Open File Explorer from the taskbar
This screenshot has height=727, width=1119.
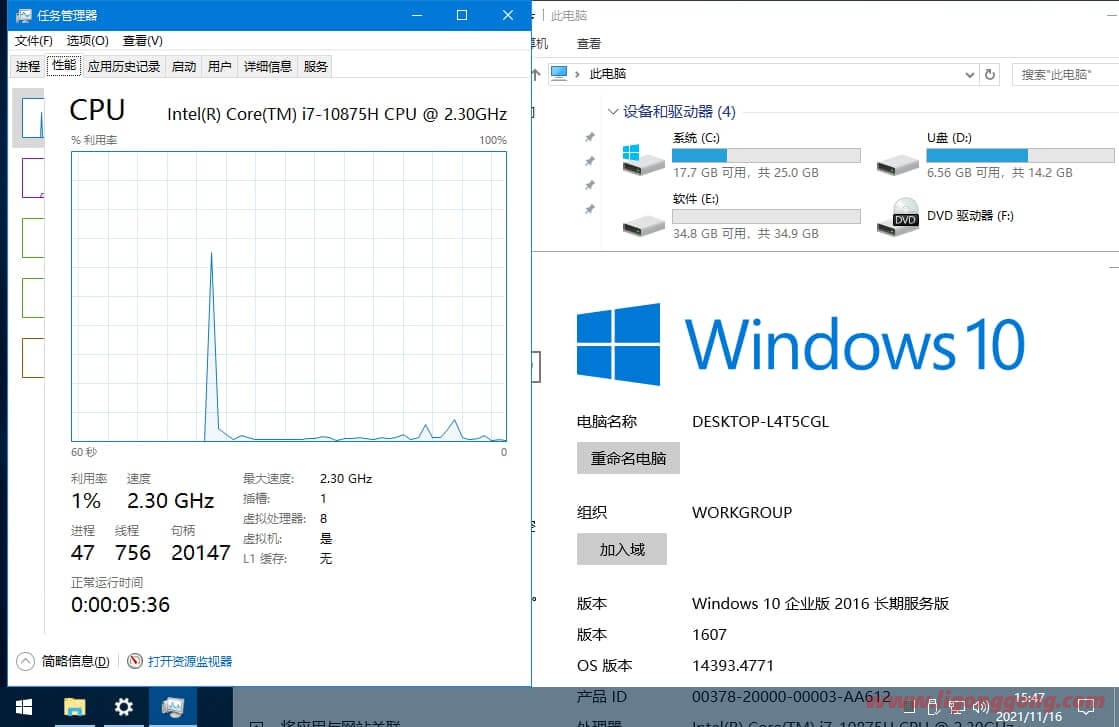click(x=75, y=707)
